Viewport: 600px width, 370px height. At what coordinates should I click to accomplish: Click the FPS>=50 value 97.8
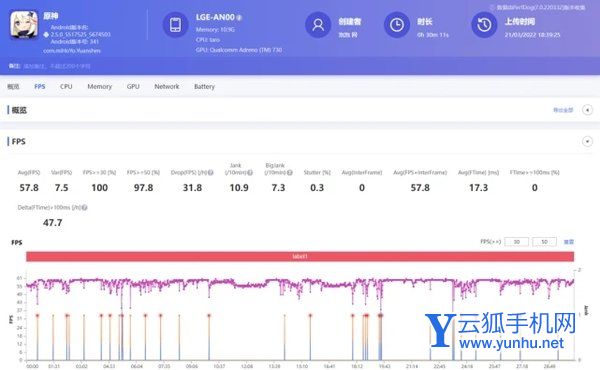click(x=143, y=188)
